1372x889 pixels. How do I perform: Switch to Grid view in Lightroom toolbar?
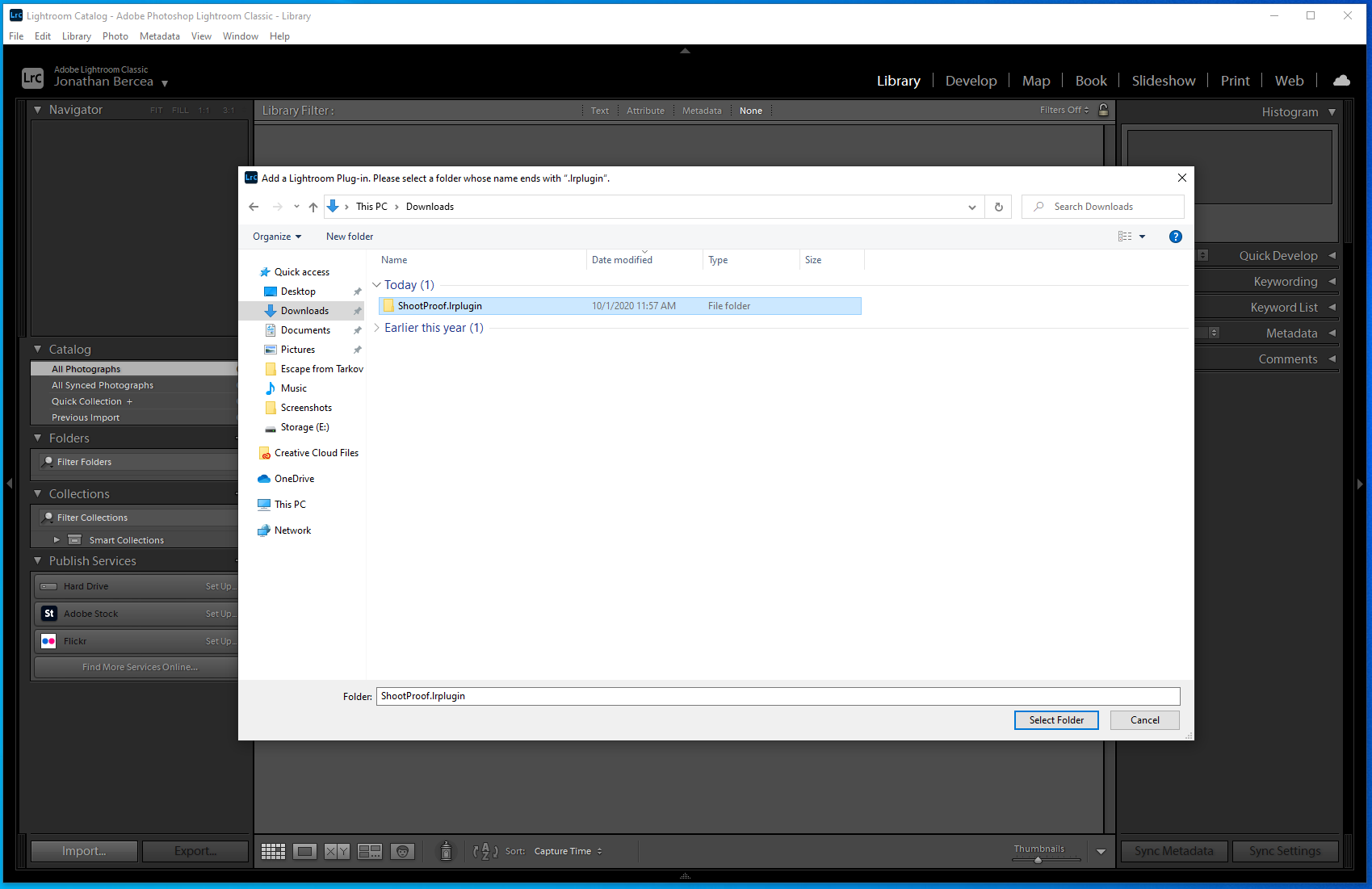[273, 851]
